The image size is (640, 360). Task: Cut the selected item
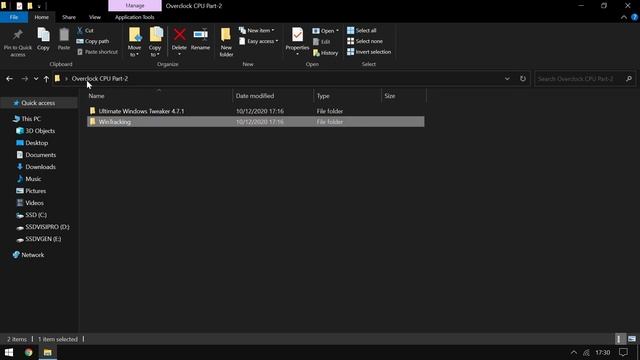[85, 31]
